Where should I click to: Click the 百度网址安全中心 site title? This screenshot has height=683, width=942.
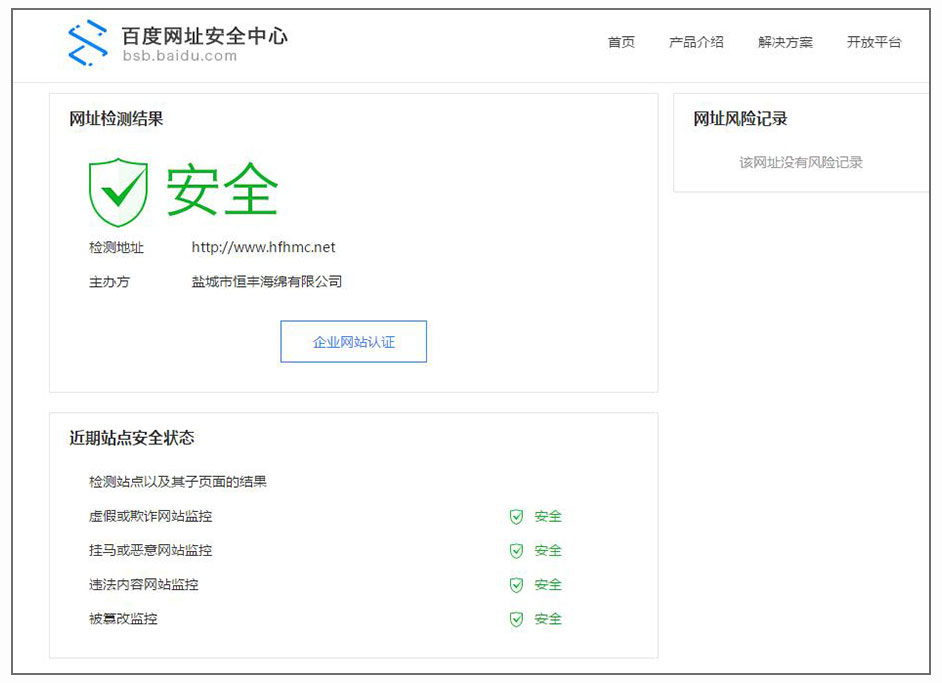(204, 36)
